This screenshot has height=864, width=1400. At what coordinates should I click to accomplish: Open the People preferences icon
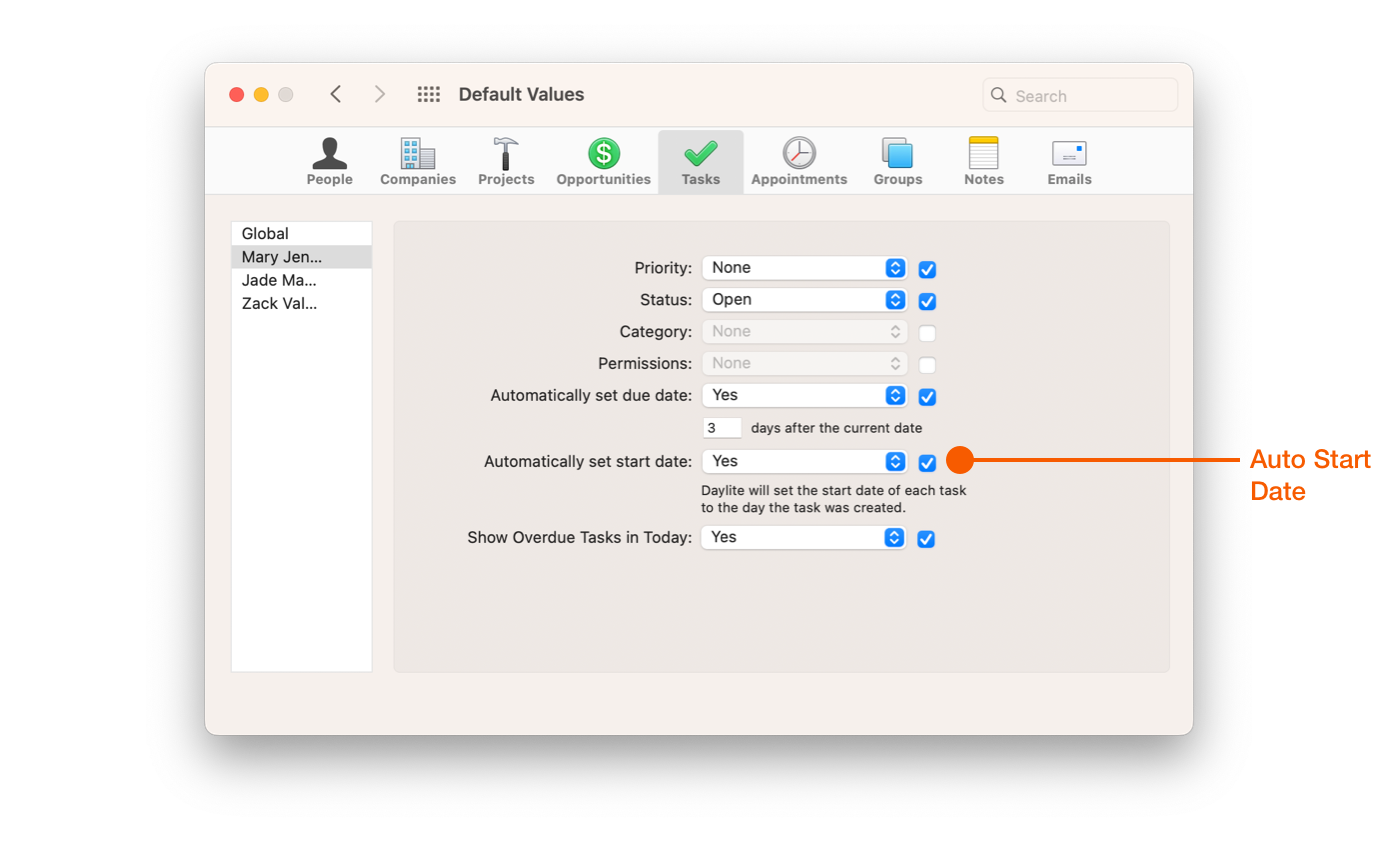pyautogui.click(x=329, y=154)
